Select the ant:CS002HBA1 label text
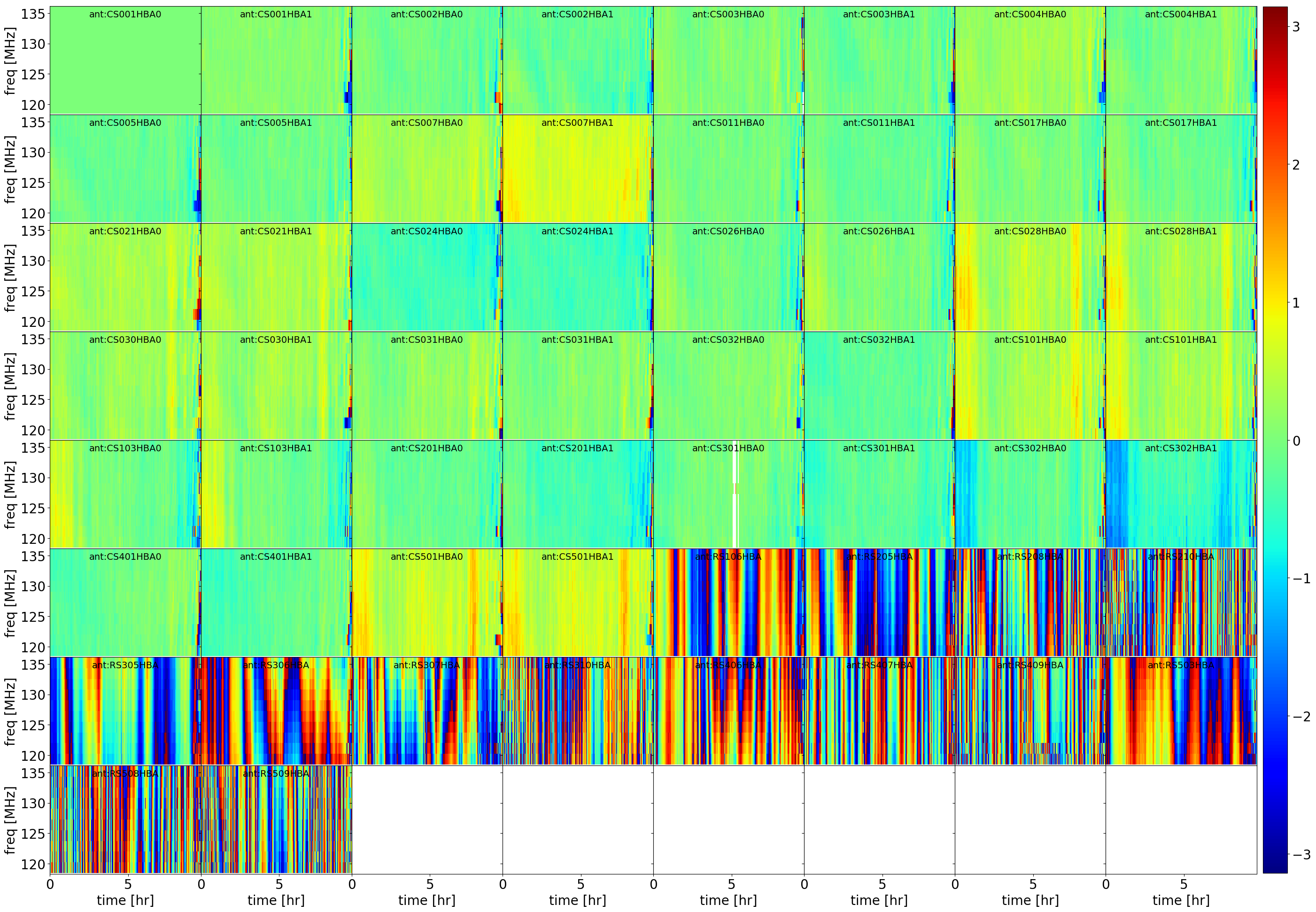Viewport: 1316px width, 912px height. tap(578, 14)
